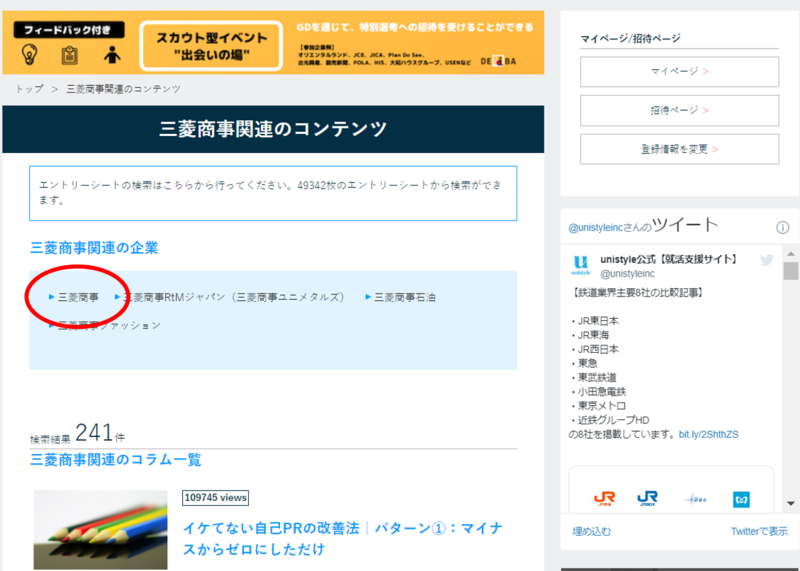
Task: Click the orange JR logo in tweet card
Action: coord(605,498)
